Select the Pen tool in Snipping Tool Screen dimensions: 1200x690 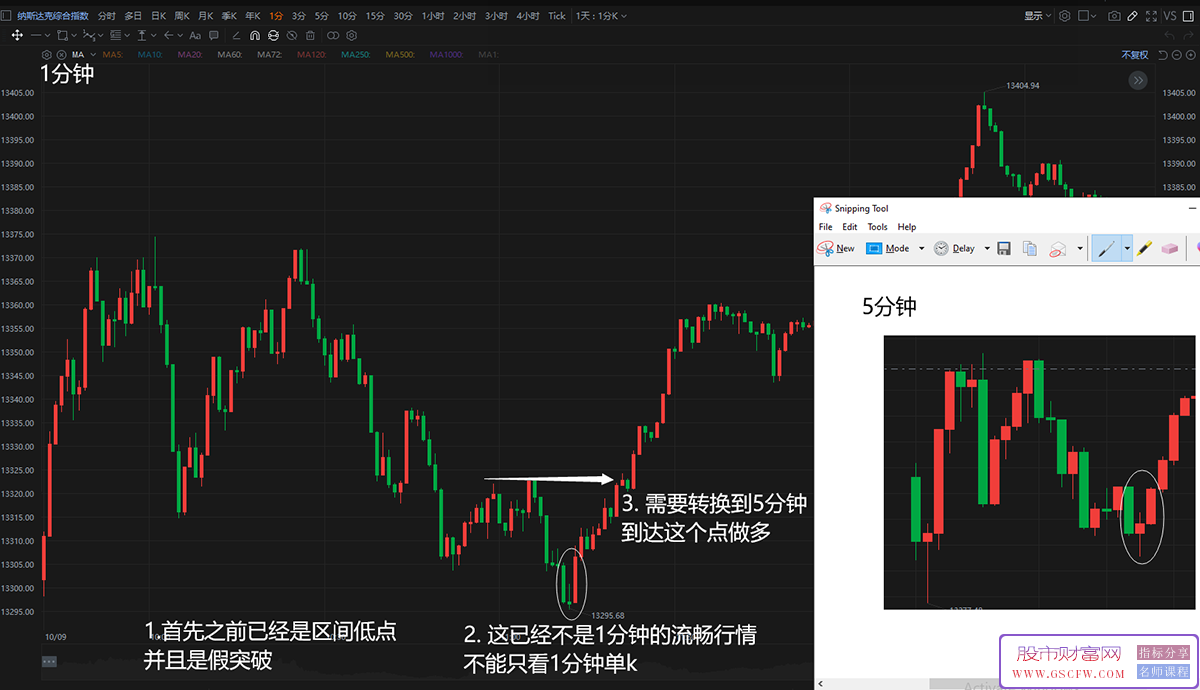point(1106,248)
